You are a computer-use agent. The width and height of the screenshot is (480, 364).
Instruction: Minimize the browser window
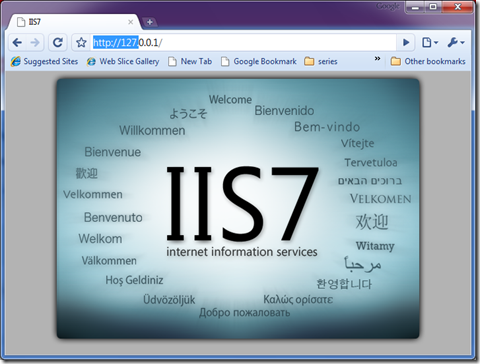pyautogui.click(x=415, y=7)
